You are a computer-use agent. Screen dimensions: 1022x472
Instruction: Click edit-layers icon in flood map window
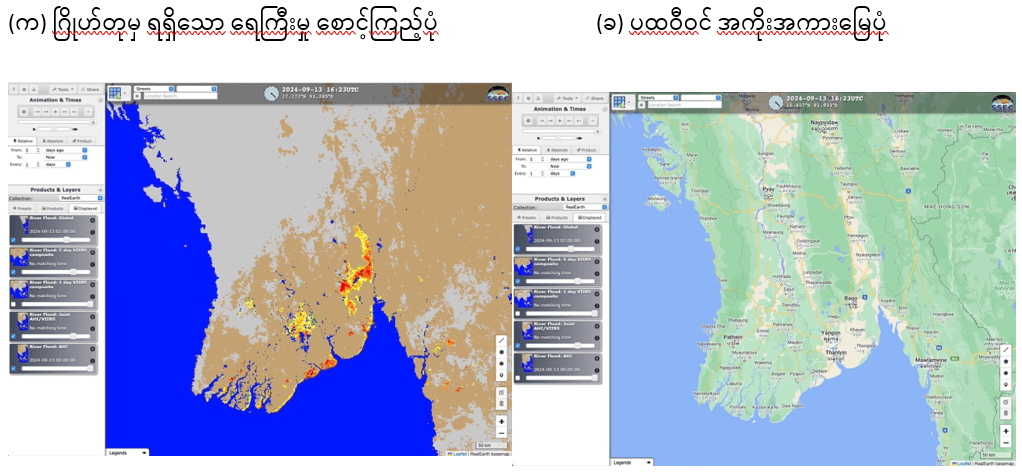pos(501,392)
